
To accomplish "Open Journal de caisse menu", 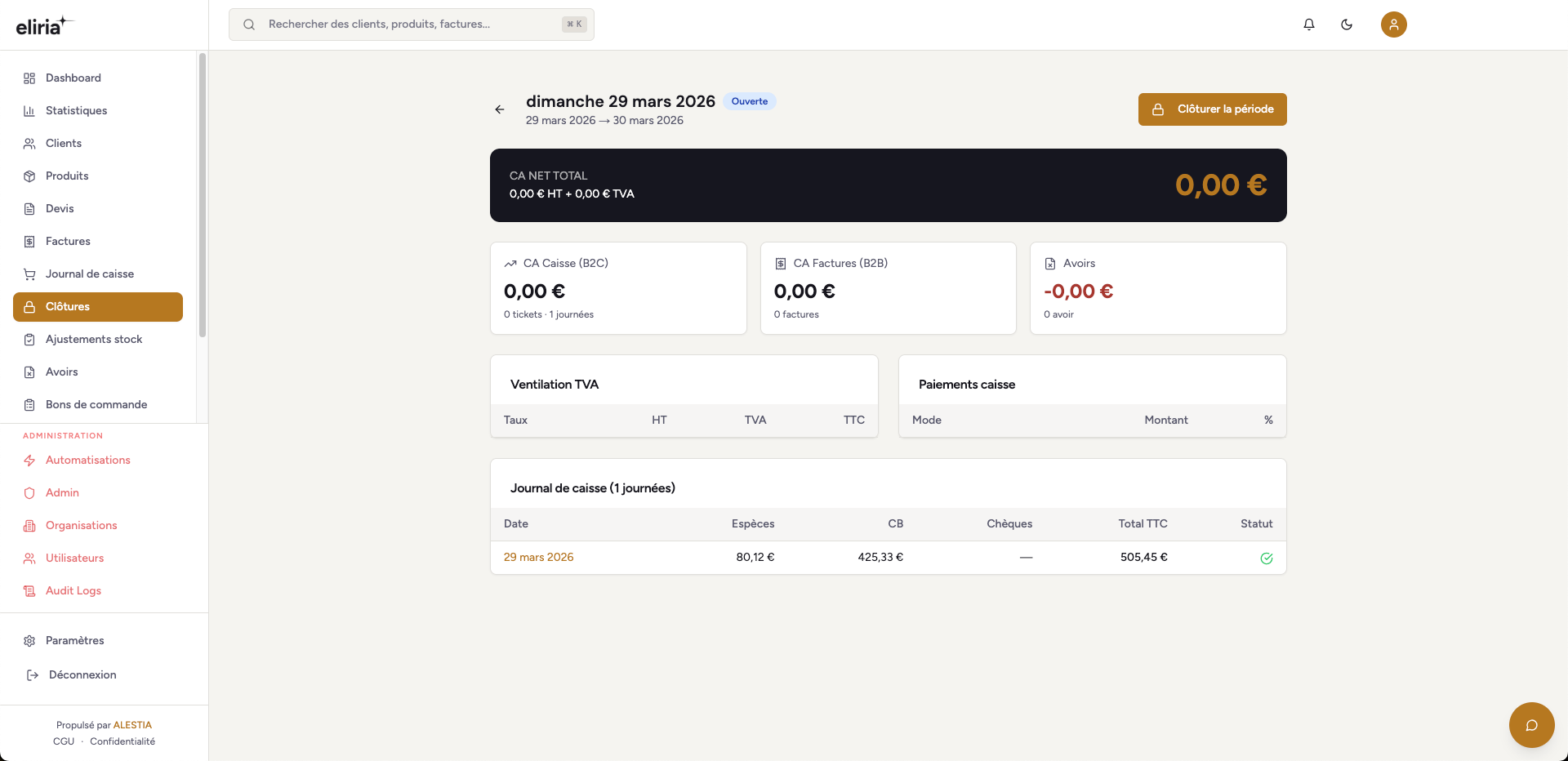I will click(x=98, y=274).
